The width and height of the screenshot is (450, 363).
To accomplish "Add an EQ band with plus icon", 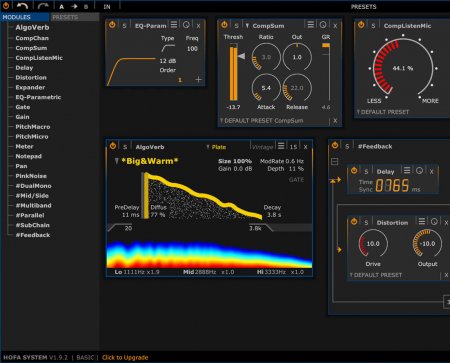I will 198,80.
